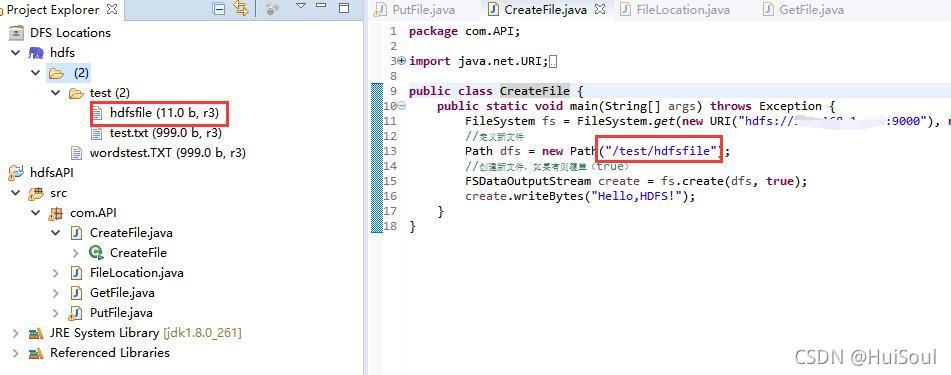Collapse the test (2) folder node

(56, 93)
